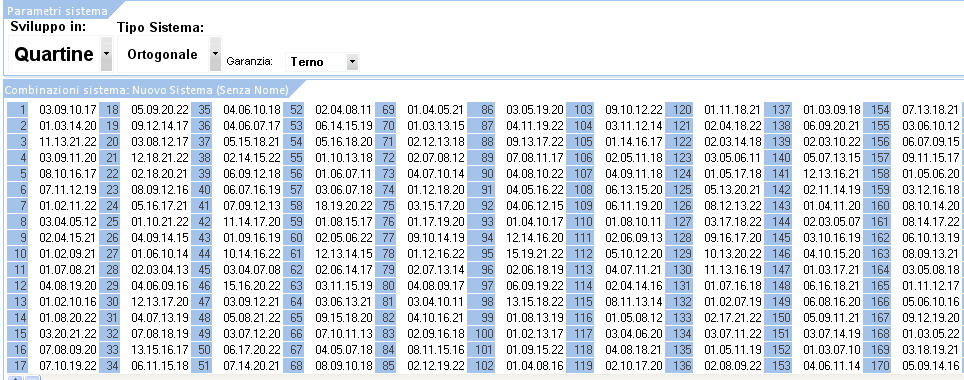Select combination 04.08.18.21
The image size is (964, 380).
pyautogui.click(x=634, y=350)
